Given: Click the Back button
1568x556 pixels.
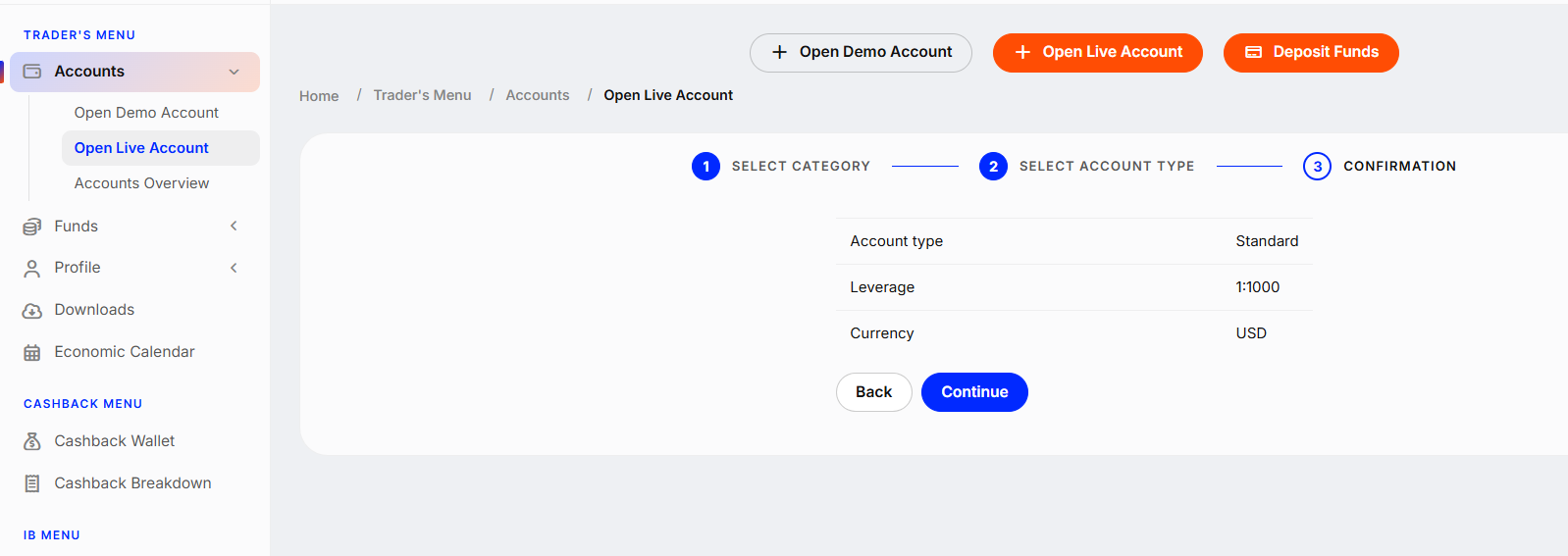Looking at the screenshot, I should pyautogui.click(x=873, y=392).
